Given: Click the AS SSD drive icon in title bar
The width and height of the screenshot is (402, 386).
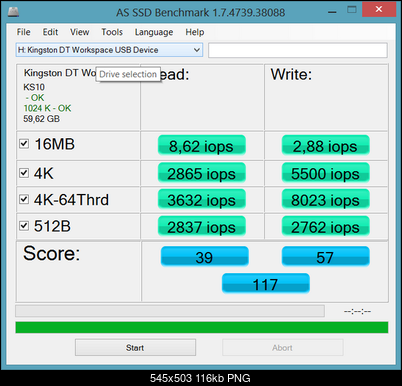Looking at the screenshot, I should pos(13,12).
